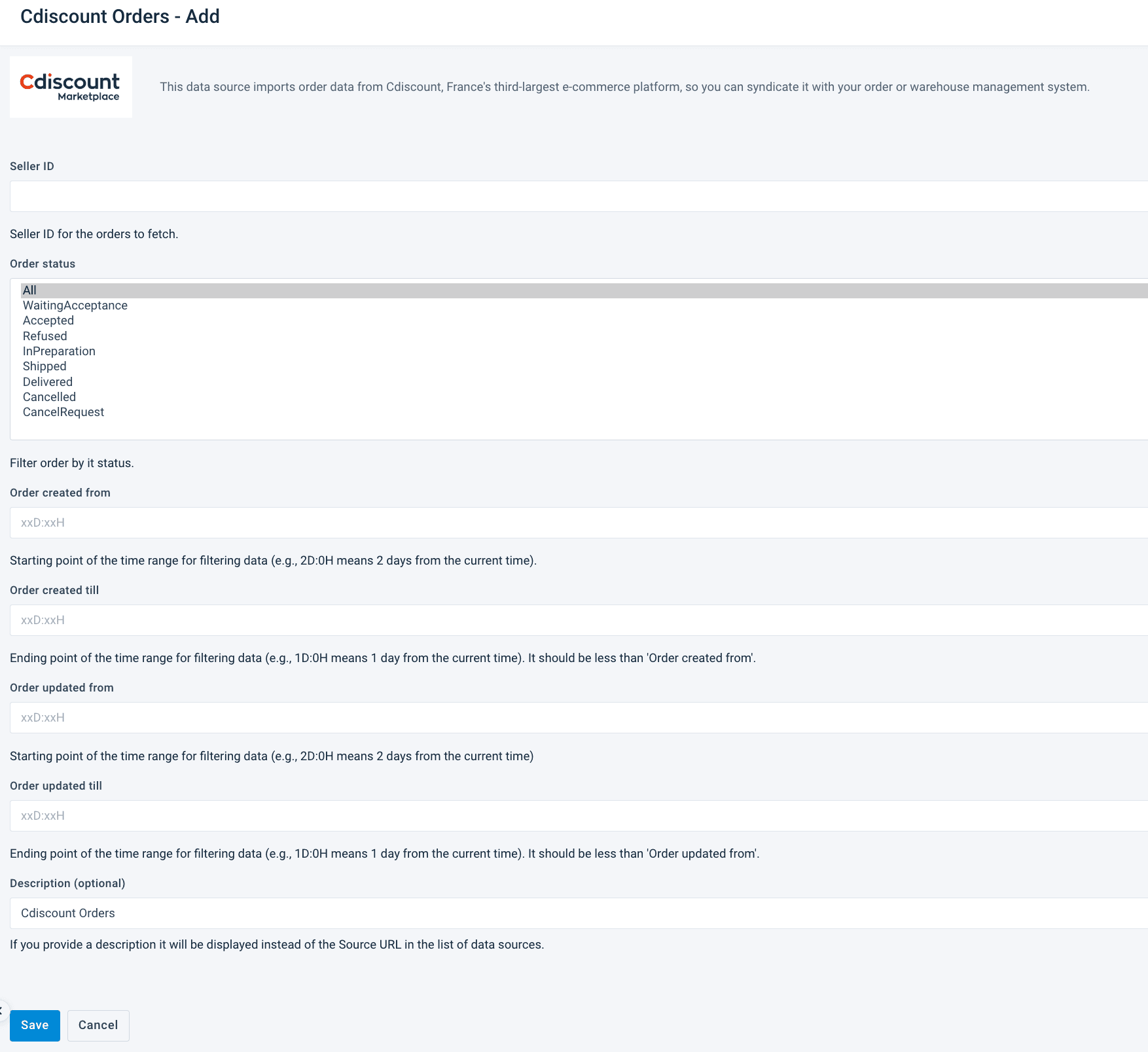This screenshot has width=1148, height=1052.
Task: Select 'All' in Order status list
Action: pos(30,290)
